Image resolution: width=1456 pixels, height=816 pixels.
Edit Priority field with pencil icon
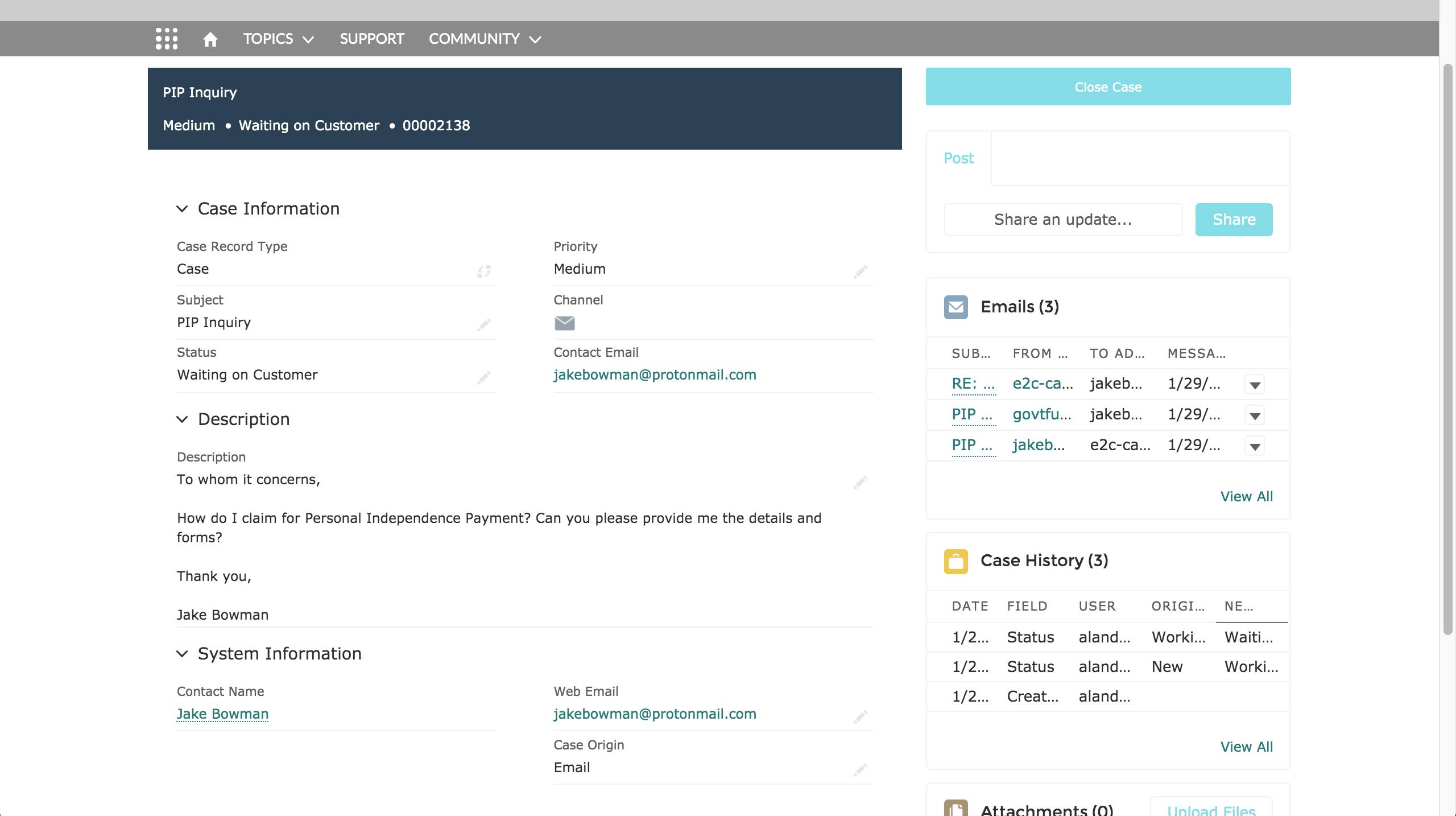860,272
